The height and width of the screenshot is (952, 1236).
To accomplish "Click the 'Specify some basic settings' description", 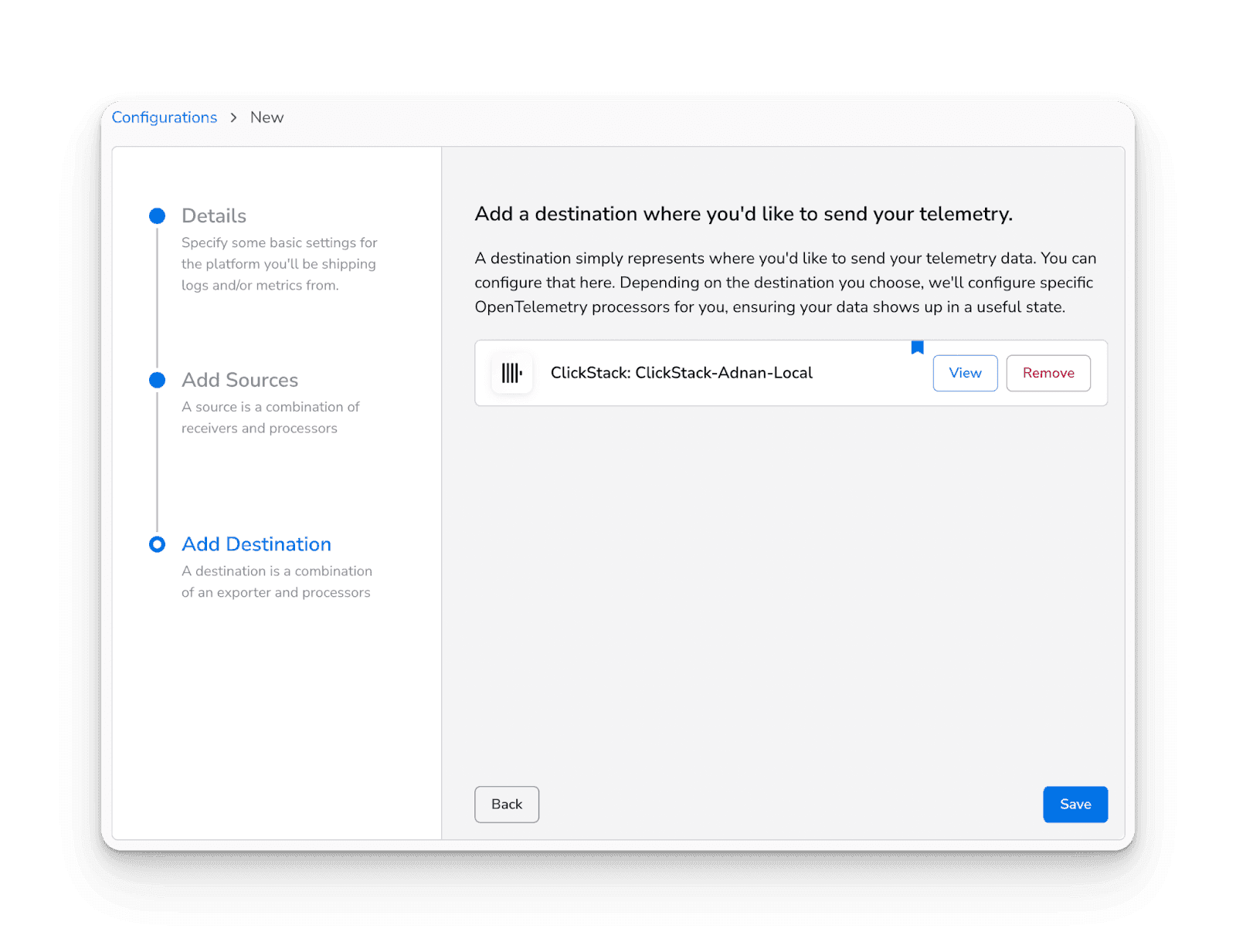I will coord(279,264).
